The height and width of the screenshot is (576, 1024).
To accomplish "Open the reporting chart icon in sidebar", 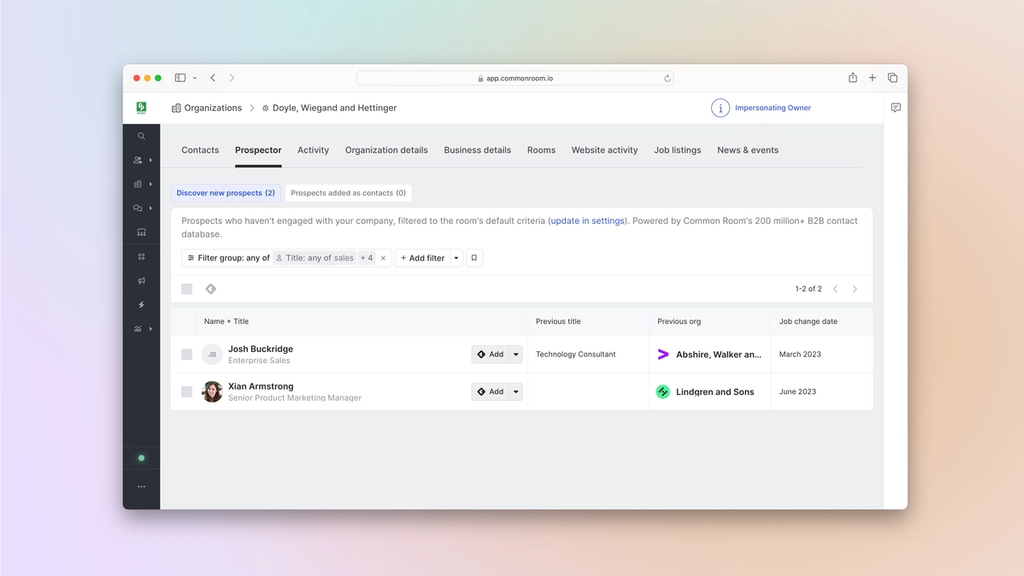I will point(138,329).
